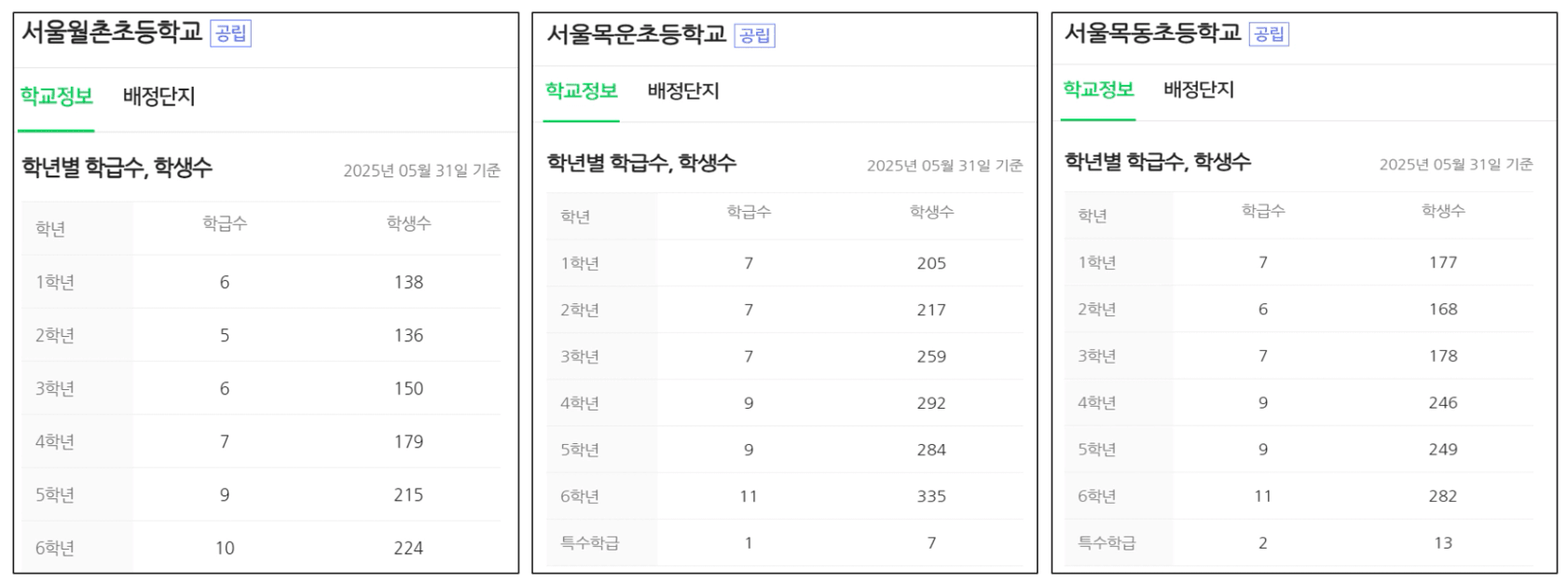Click 학급수 column header in 서울월촌초등학교 table
1568x585 pixels.
tap(225, 224)
